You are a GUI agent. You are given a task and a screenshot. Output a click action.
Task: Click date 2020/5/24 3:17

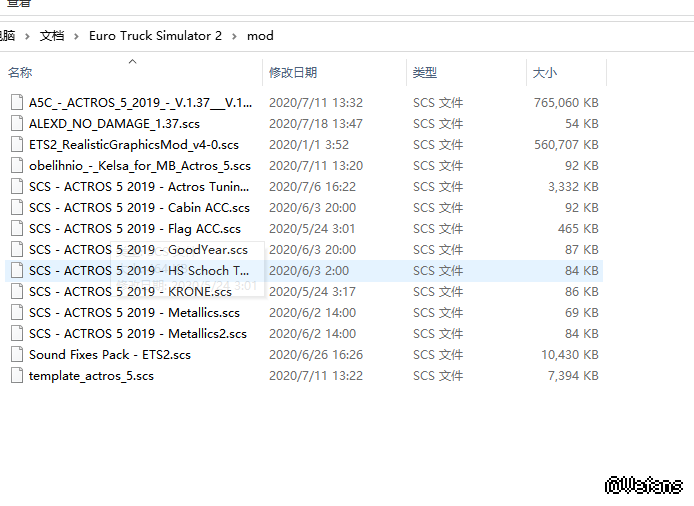[312, 292]
